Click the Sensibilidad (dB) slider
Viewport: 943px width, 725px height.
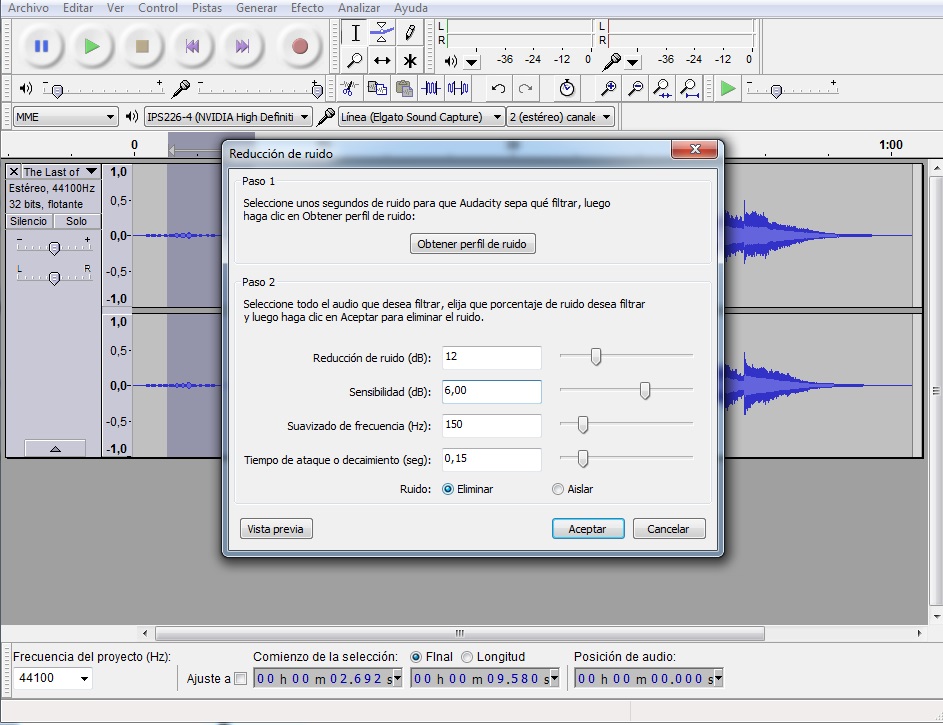(625, 391)
